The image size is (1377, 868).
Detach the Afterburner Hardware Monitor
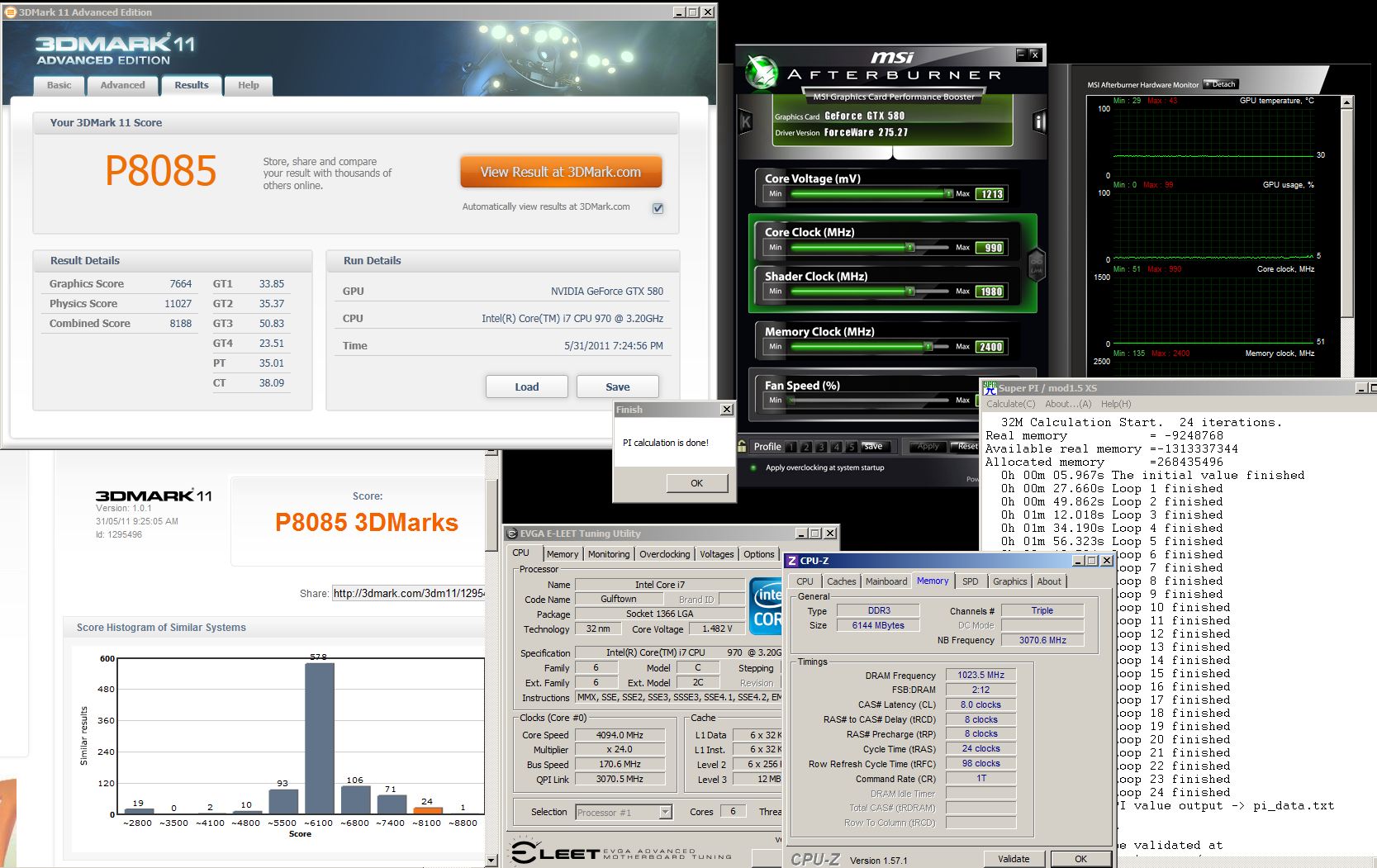[x=1220, y=84]
